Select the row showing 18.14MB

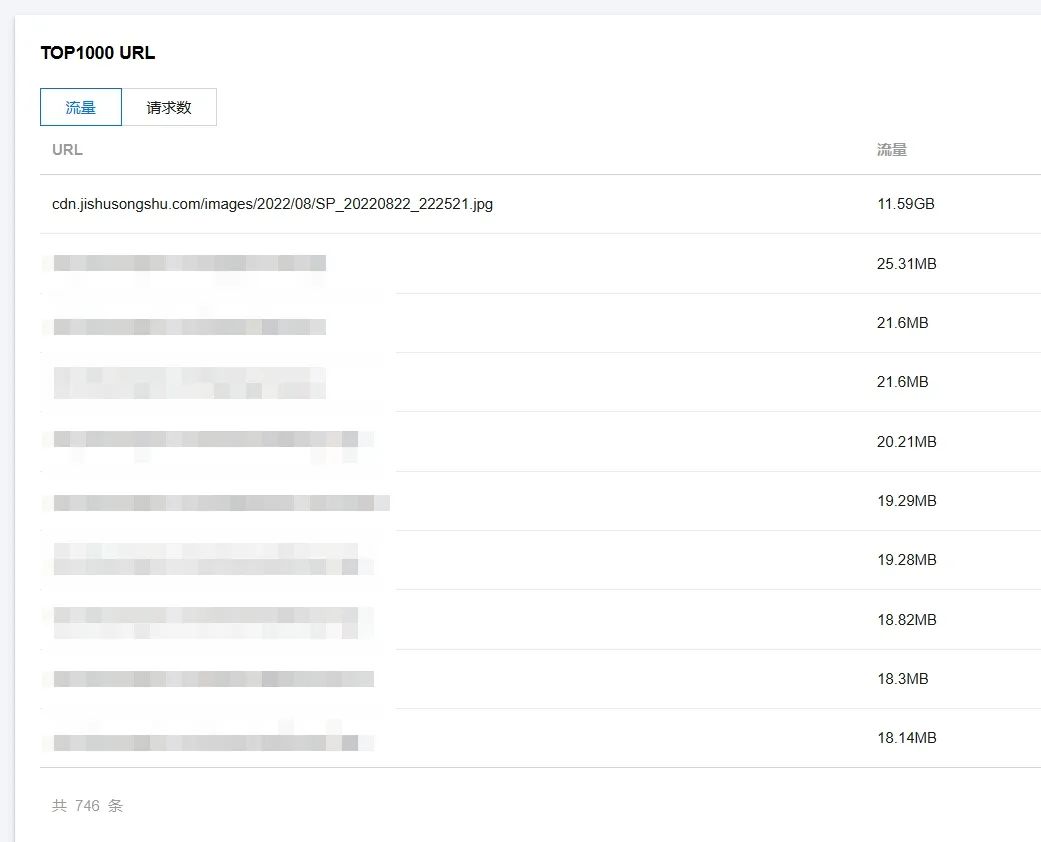point(540,738)
